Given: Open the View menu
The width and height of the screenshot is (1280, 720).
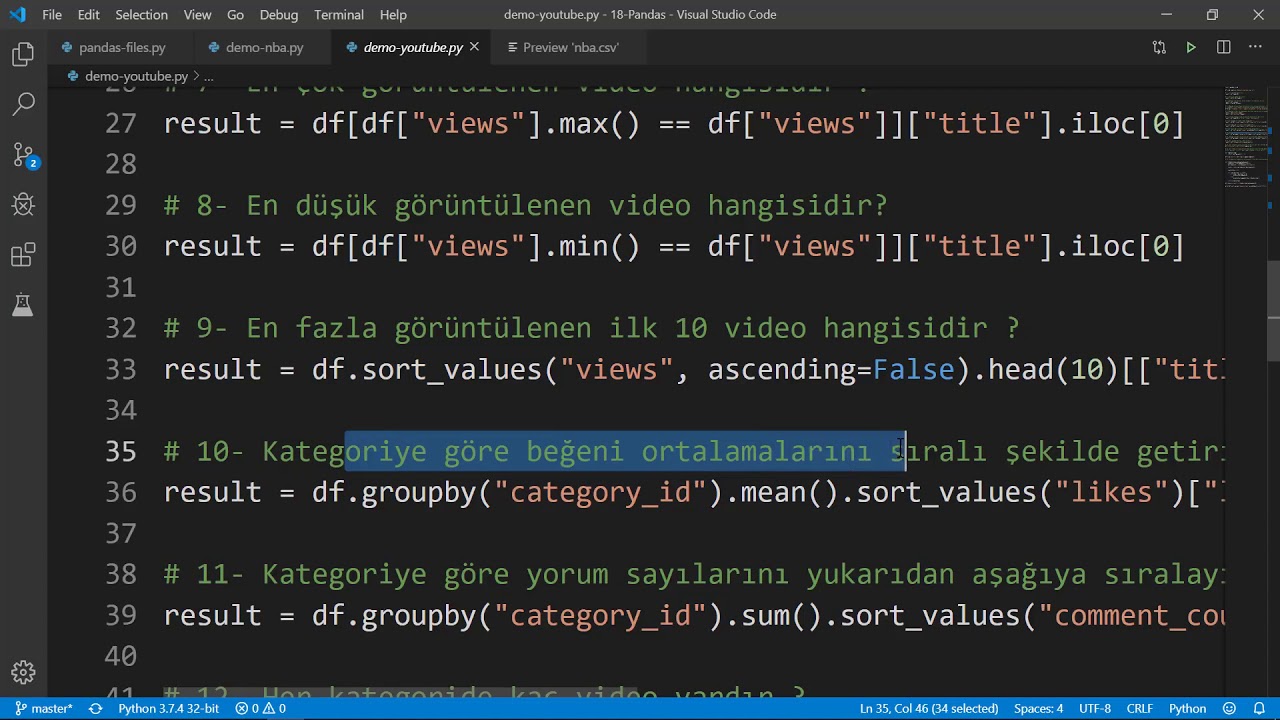Looking at the screenshot, I should point(197,15).
